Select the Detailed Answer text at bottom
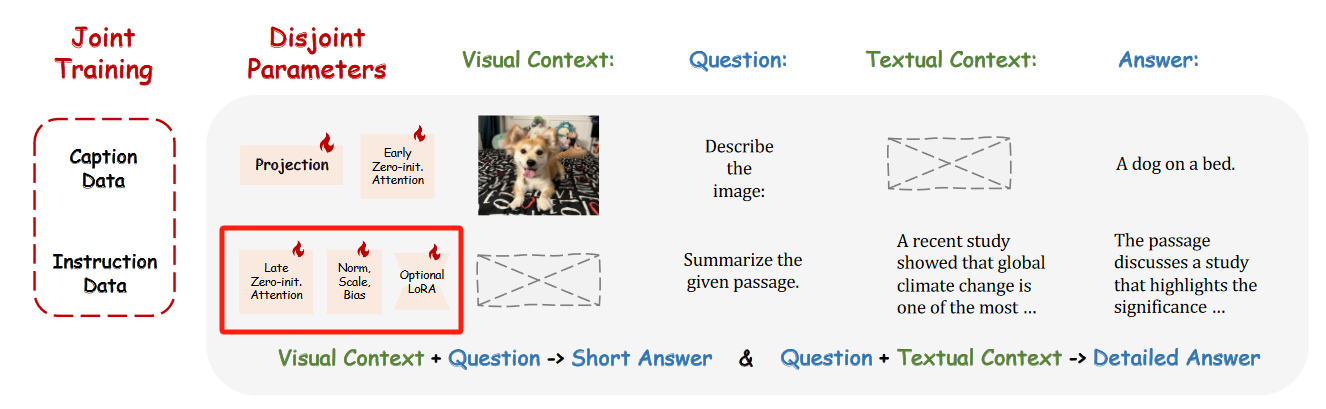 pos(1176,358)
